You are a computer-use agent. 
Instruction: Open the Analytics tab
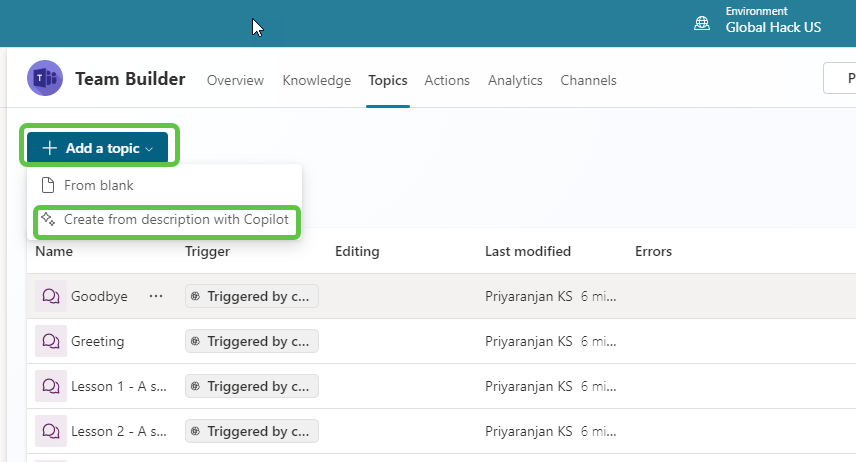(515, 80)
